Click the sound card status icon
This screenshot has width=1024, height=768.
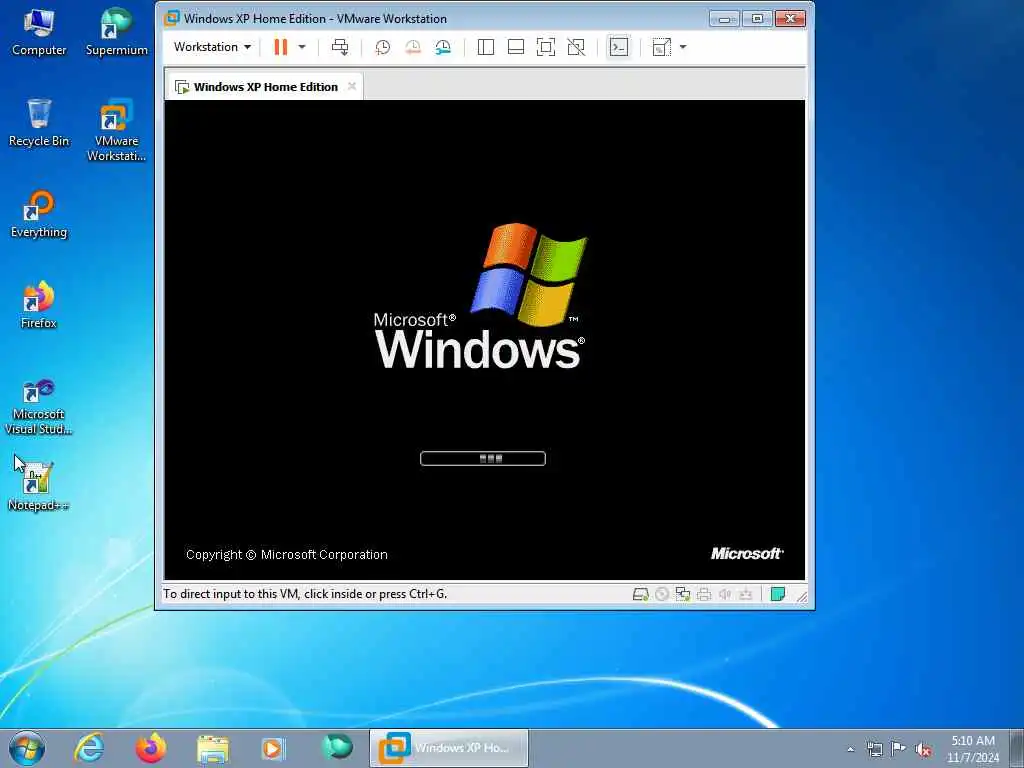click(x=725, y=594)
